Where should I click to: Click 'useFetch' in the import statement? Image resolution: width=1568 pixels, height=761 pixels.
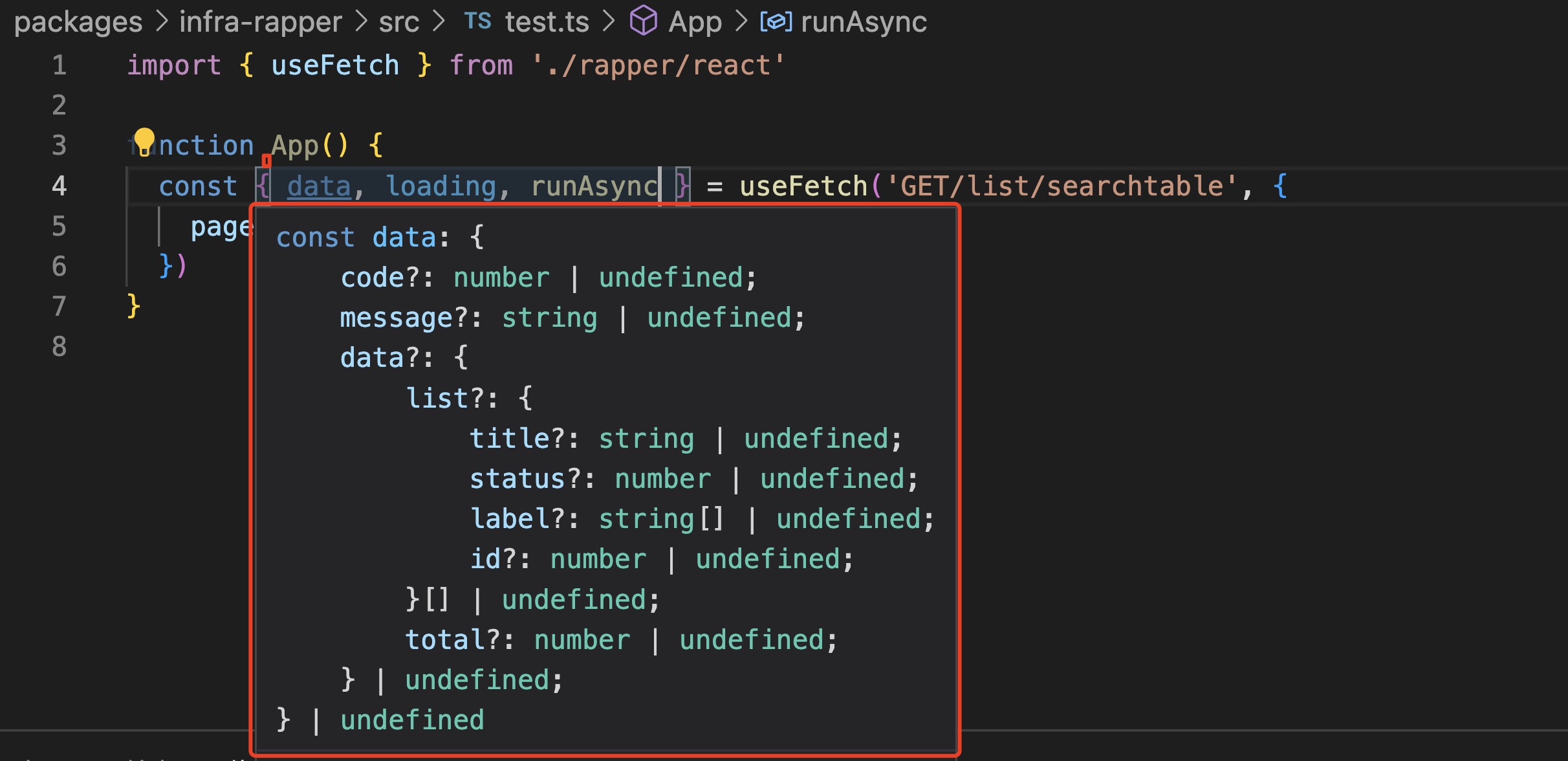pos(335,65)
